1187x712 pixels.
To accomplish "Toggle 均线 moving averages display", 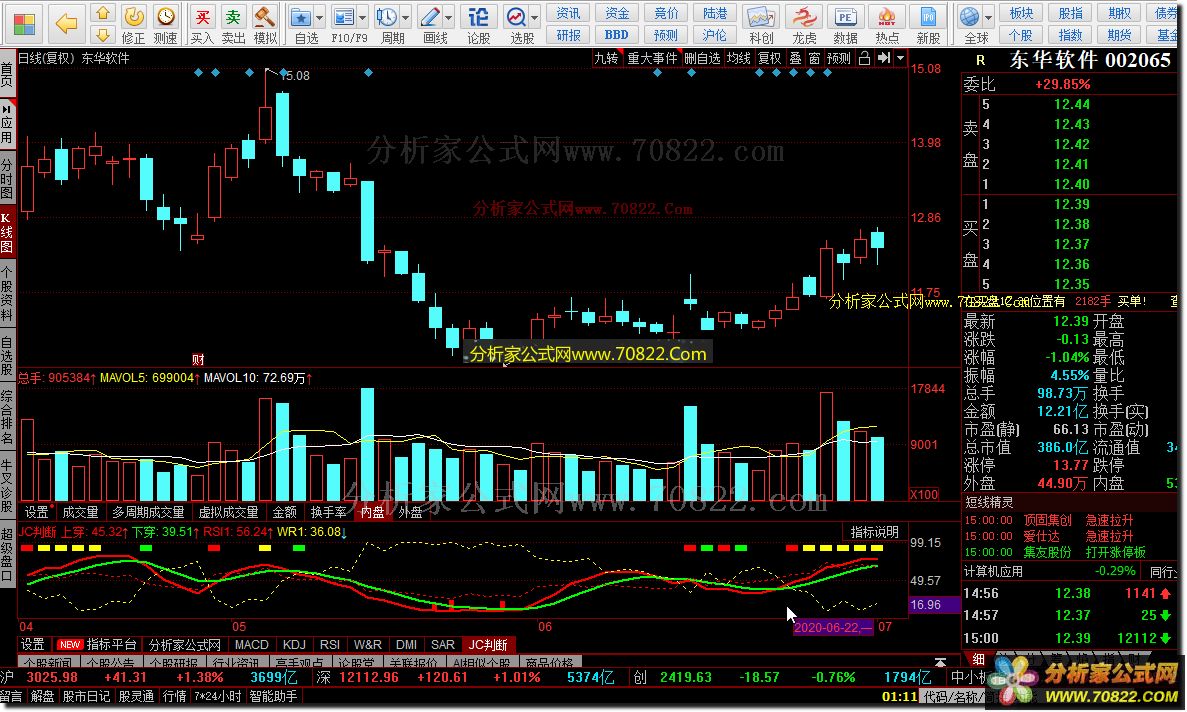I will pyautogui.click(x=738, y=58).
